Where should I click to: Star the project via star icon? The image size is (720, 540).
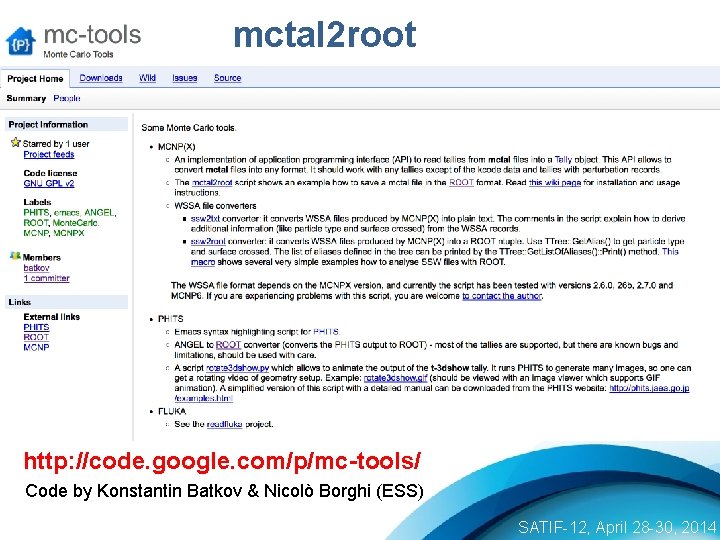pos(16,142)
